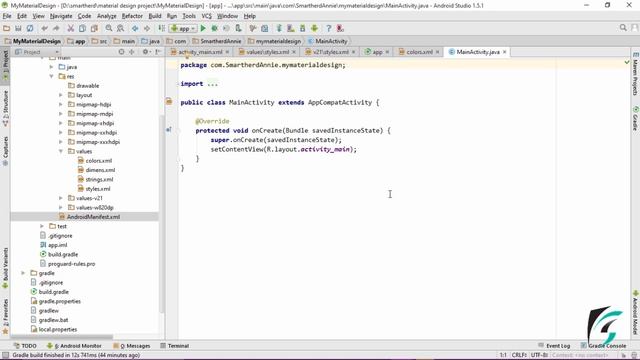Click the Help question mark icon
Viewport: 640px width, 360px height.
tap(329, 28)
